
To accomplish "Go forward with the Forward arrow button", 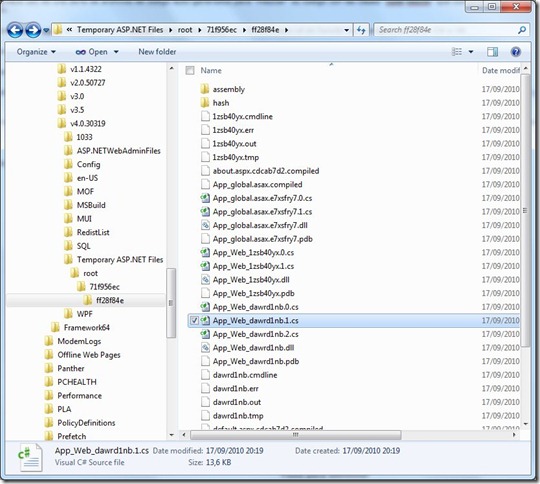I will pos(33,30).
